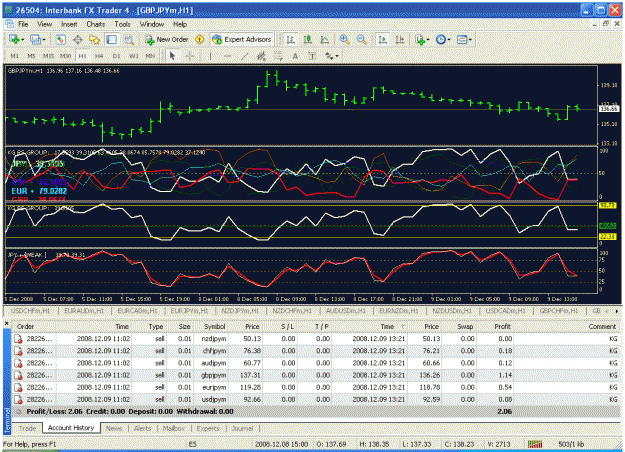Click the New Order button

point(167,39)
